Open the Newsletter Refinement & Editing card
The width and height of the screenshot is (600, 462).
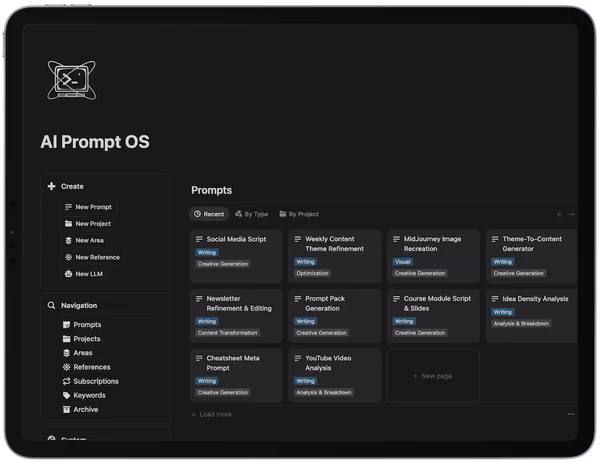236,316
